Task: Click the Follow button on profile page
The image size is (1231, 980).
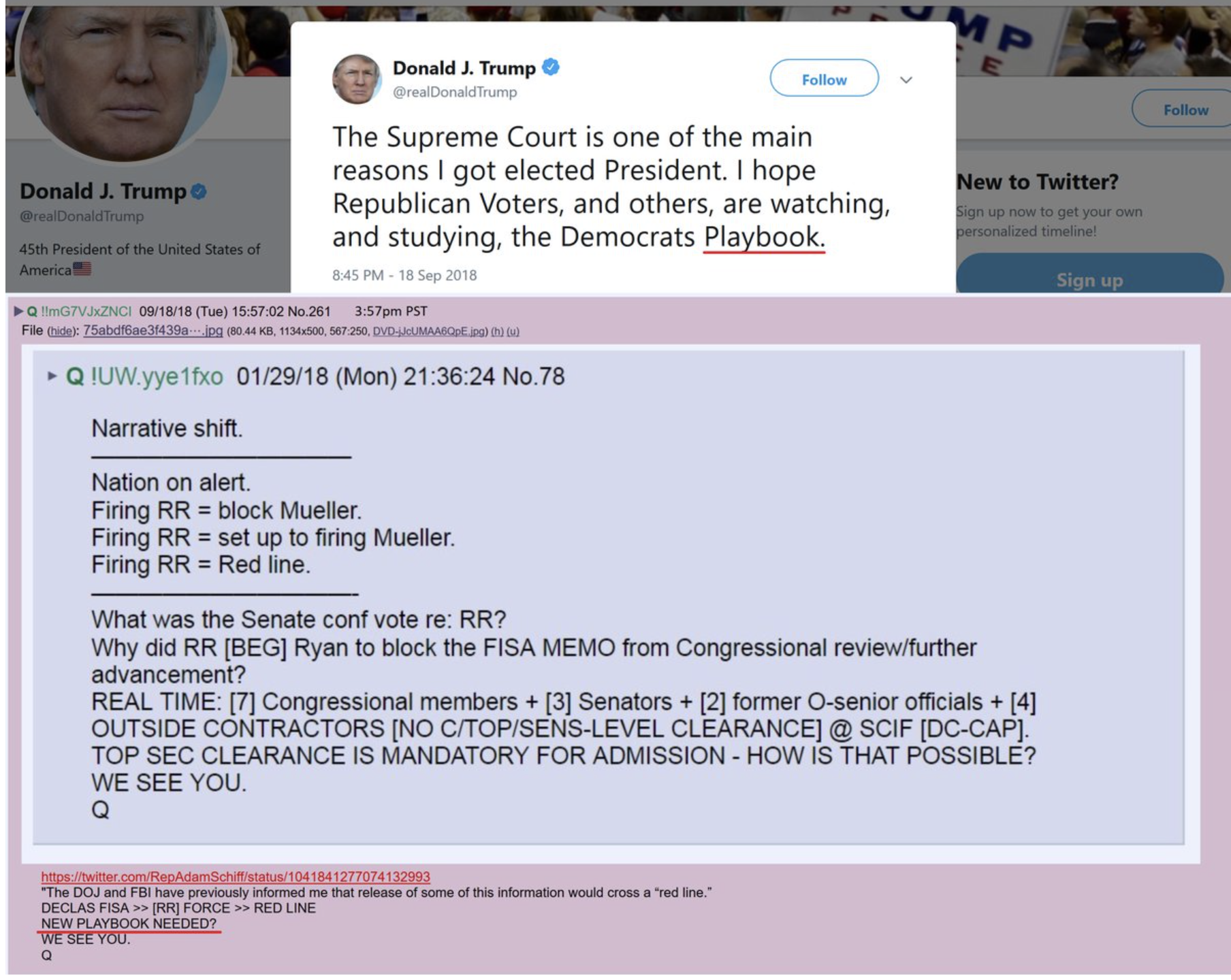Action: (x=1185, y=109)
